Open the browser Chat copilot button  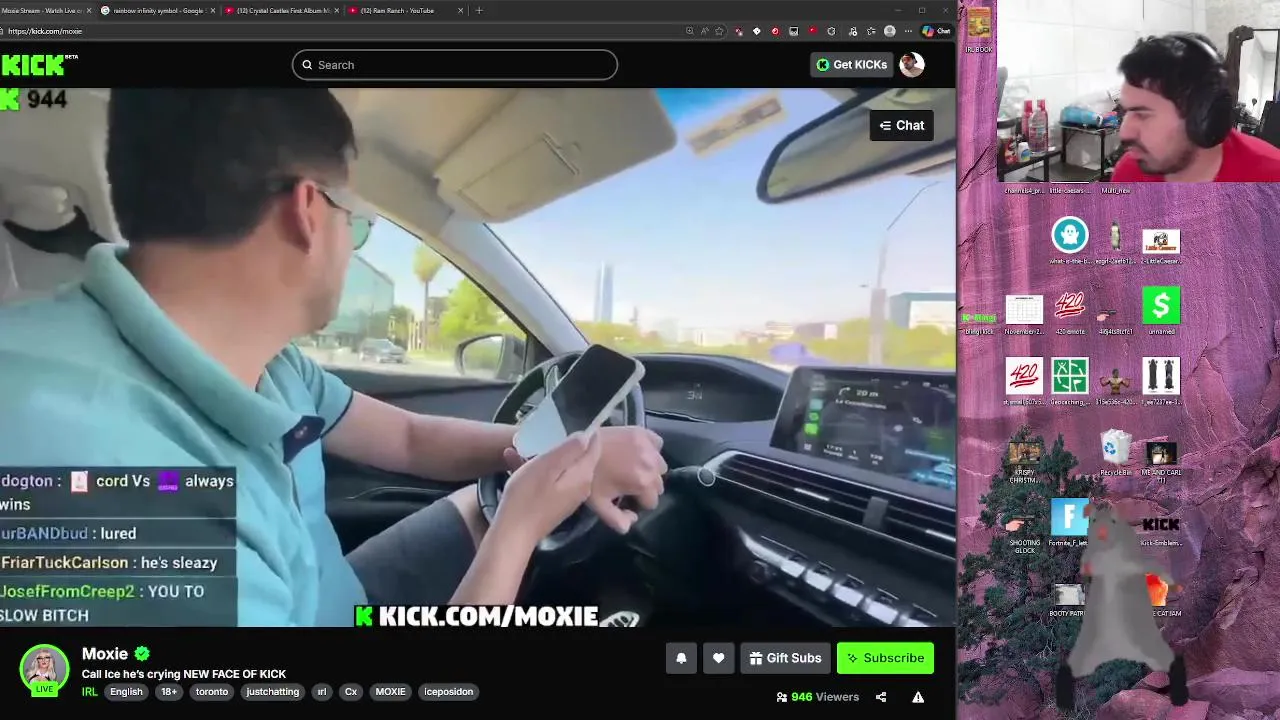click(936, 31)
